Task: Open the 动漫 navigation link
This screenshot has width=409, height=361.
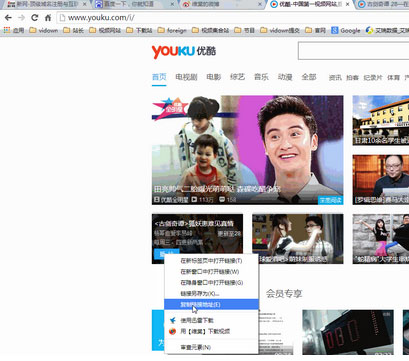Action: [x=285, y=77]
